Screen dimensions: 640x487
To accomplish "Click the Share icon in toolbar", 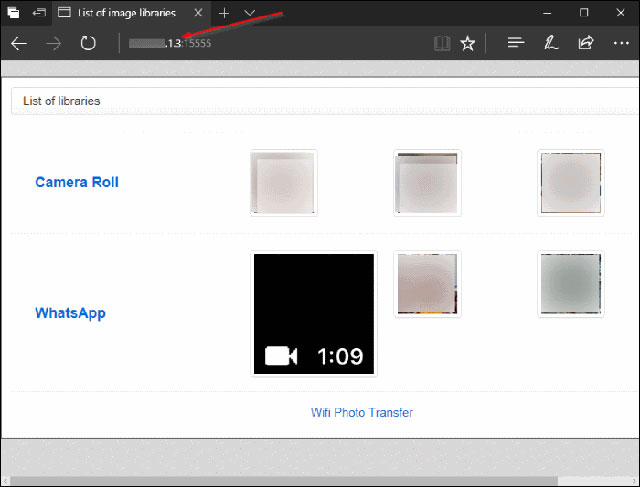I will 585,44.
